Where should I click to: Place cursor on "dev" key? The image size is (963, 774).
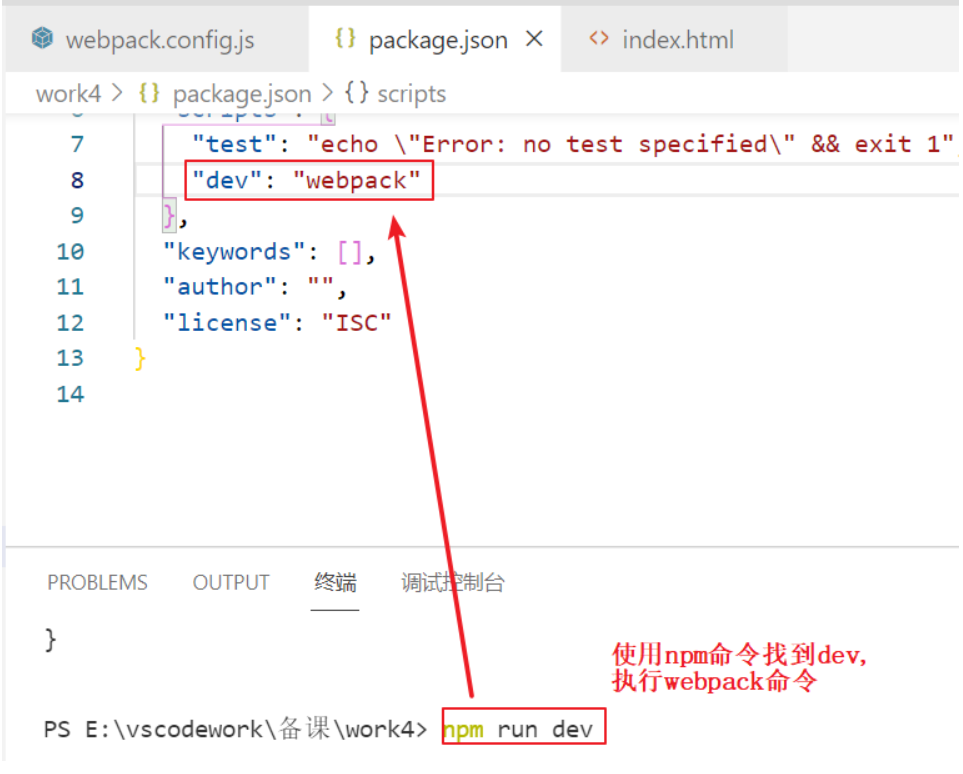tap(227, 180)
